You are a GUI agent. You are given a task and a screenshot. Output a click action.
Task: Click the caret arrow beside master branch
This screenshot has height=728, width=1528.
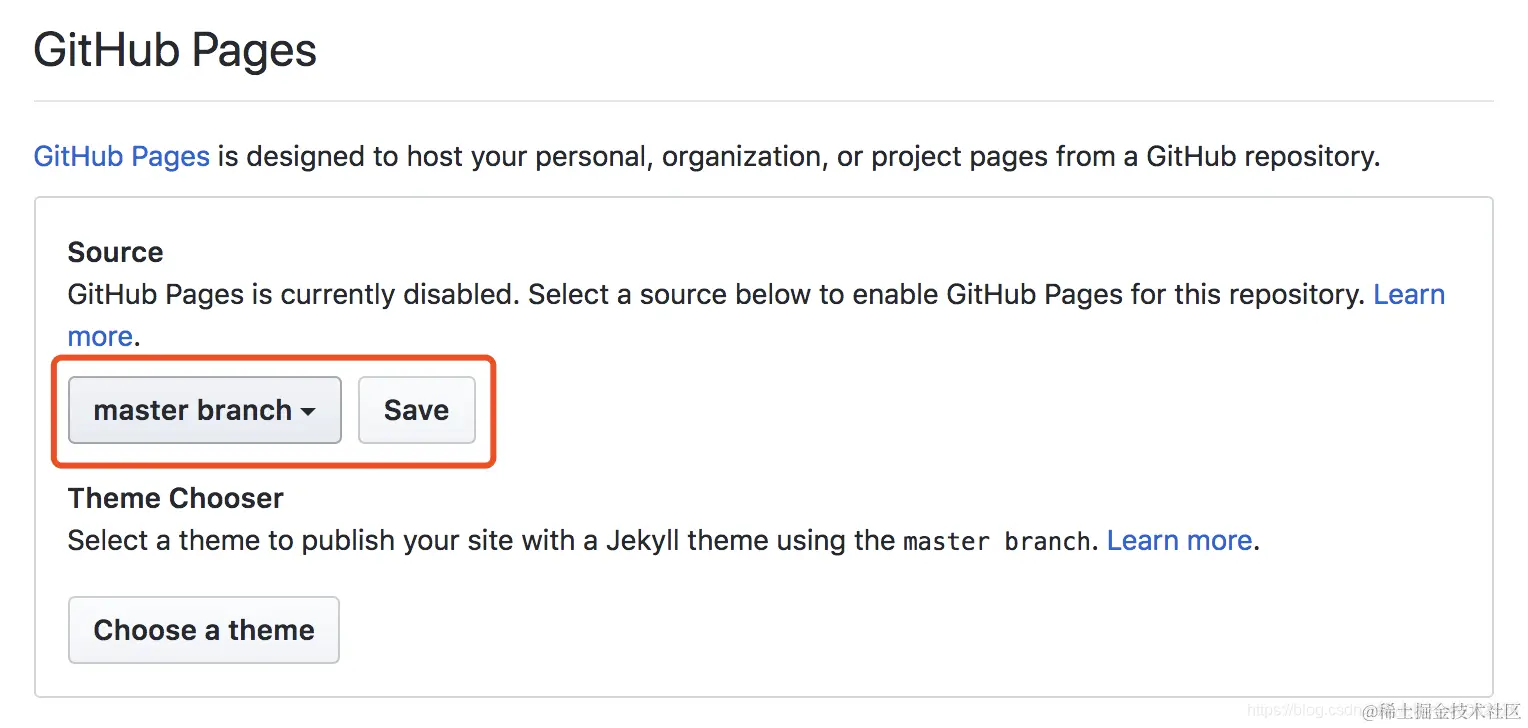pyautogui.click(x=308, y=412)
